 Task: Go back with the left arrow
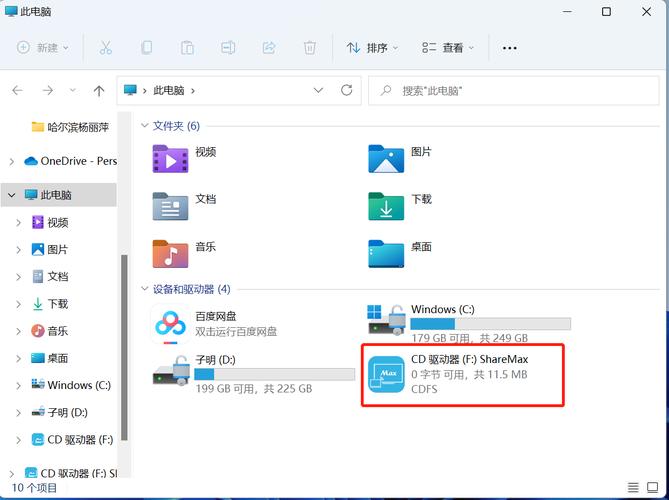click(17, 90)
